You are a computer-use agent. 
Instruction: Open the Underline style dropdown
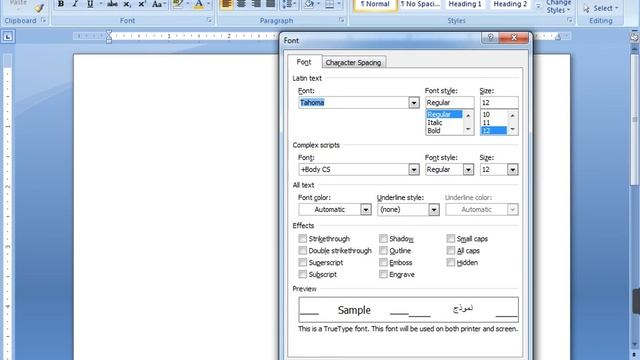pos(434,209)
